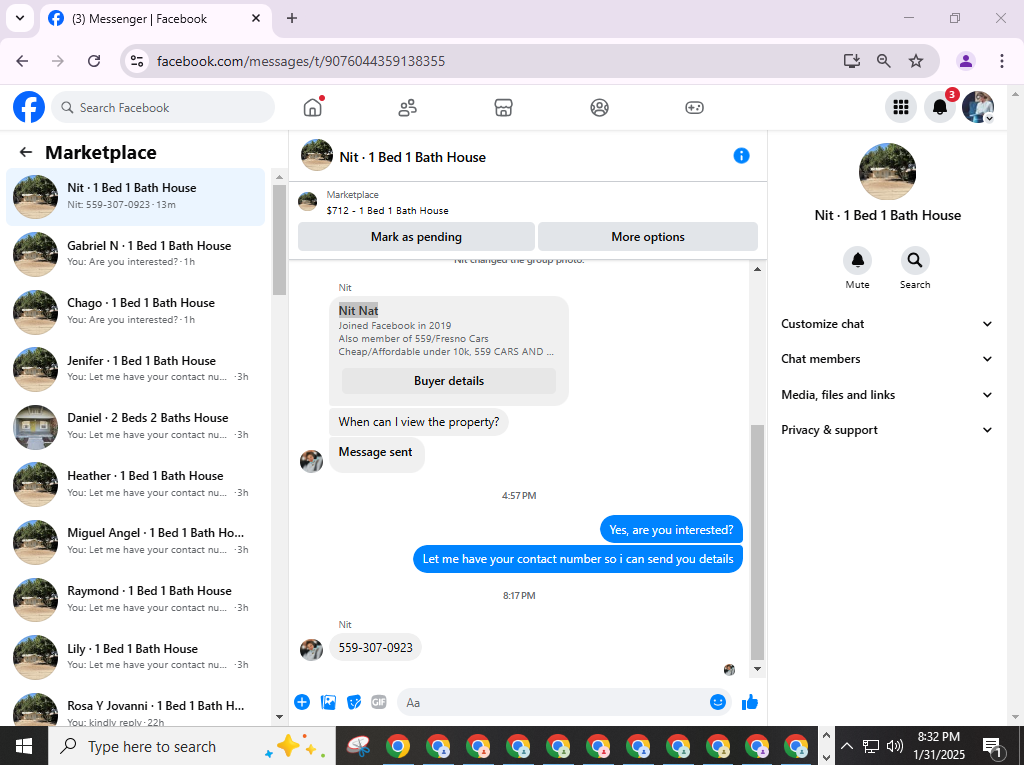Bookmark this page with star icon
Screen dimensions: 1024x765
click(x=916, y=61)
